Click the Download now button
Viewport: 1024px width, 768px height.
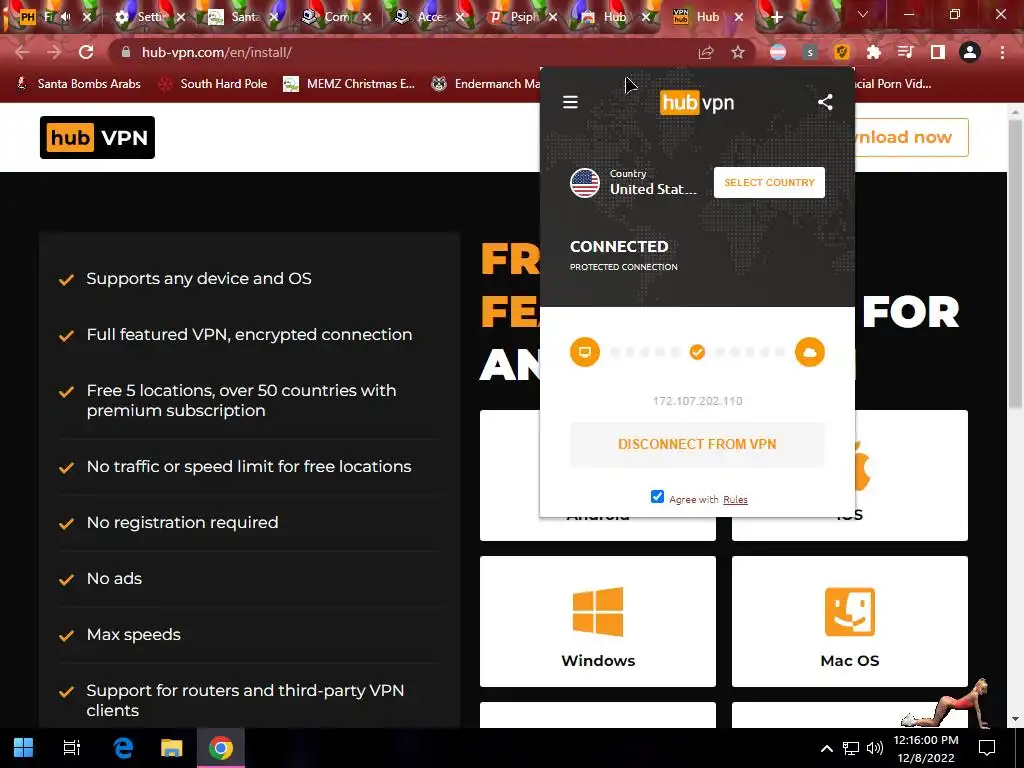point(910,137)
